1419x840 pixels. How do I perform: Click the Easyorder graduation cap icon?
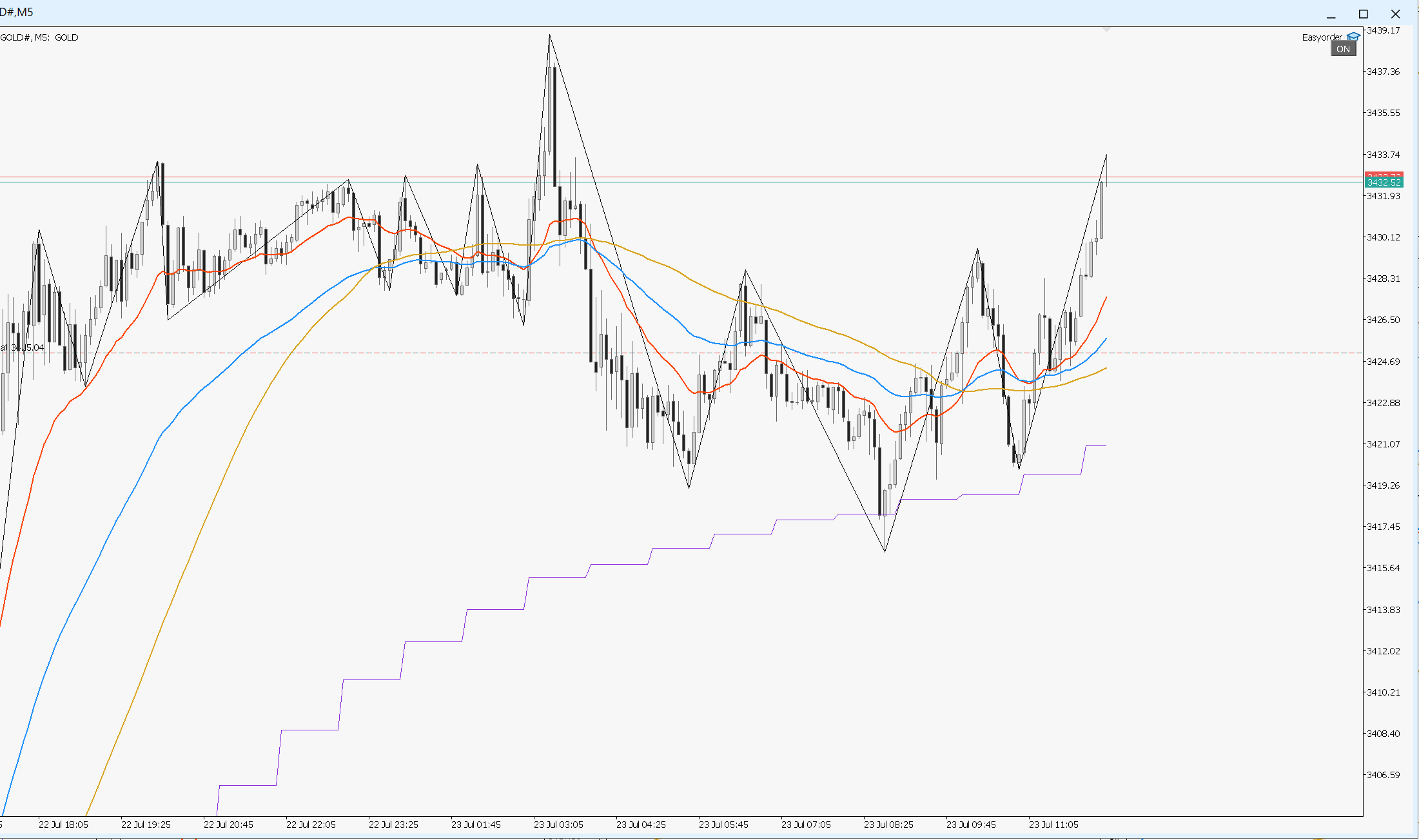pos(1354,37)
